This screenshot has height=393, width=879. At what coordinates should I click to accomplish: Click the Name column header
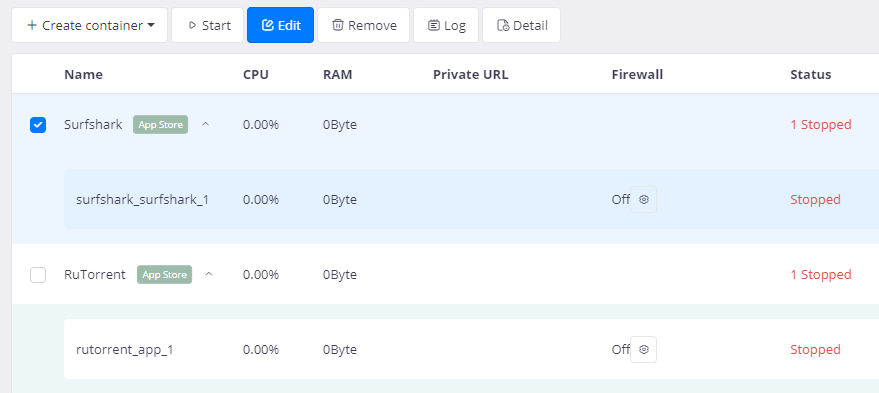tap(84, 75)
